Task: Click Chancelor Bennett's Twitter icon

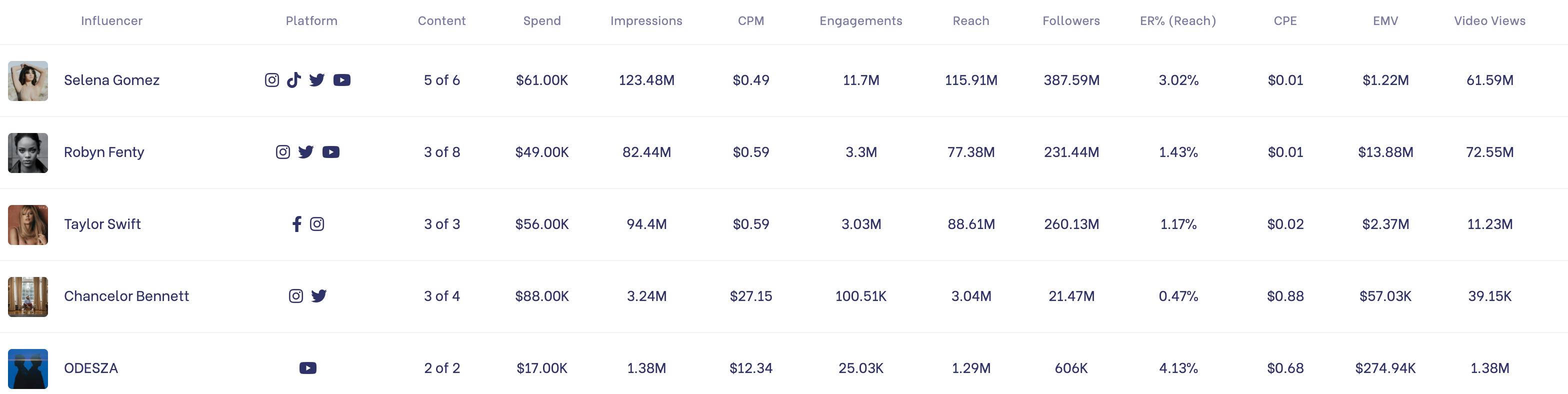Action: coord(319,296)
